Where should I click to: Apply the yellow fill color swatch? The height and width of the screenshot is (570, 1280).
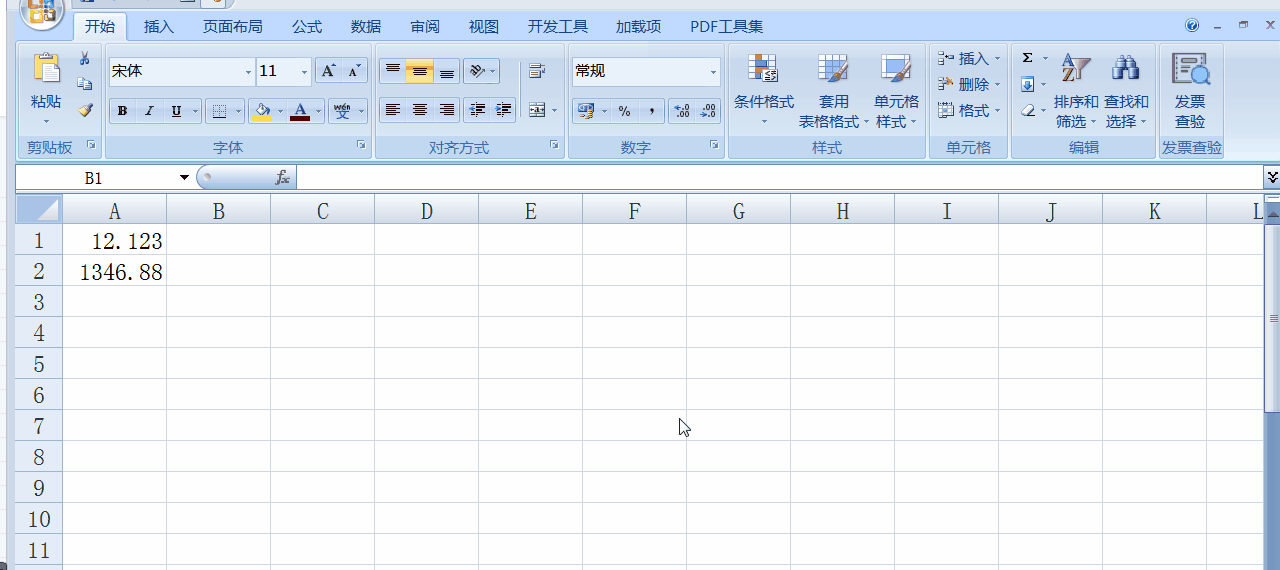[262, 111]
